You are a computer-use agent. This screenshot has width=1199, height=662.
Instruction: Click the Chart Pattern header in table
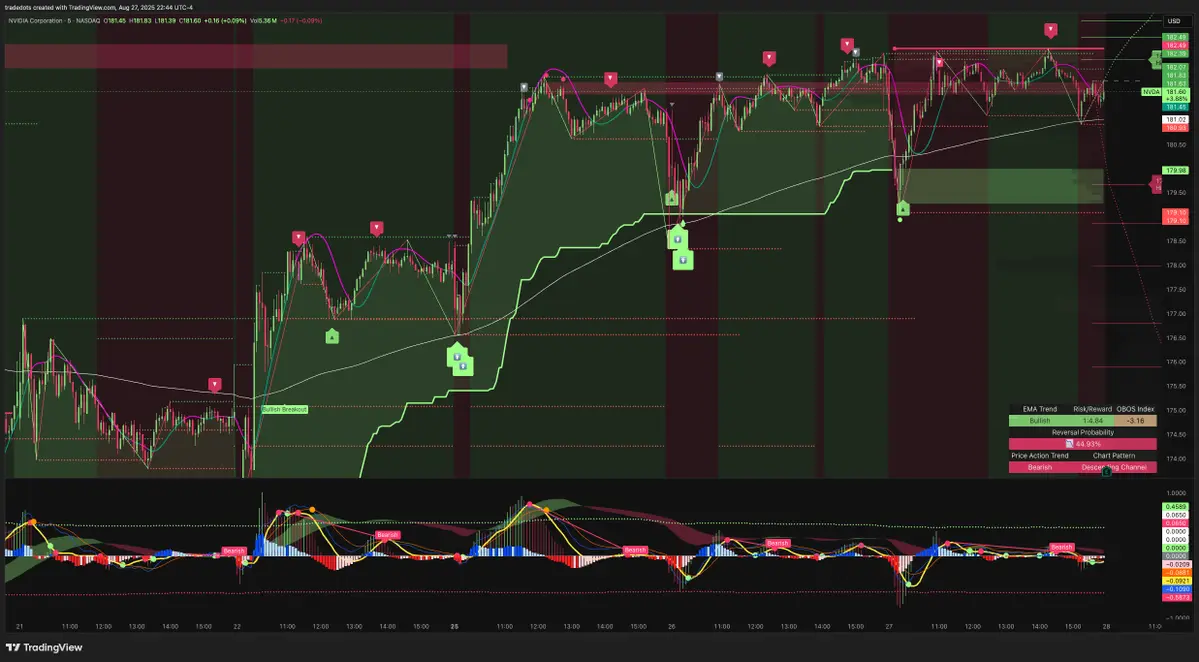pyautogui.click(x=1114, y=456)
